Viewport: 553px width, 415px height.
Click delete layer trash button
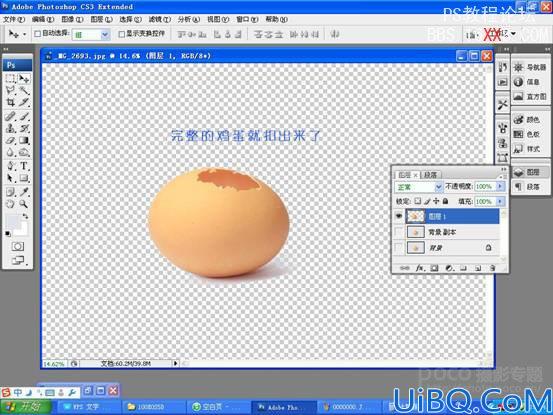(493, 268)
